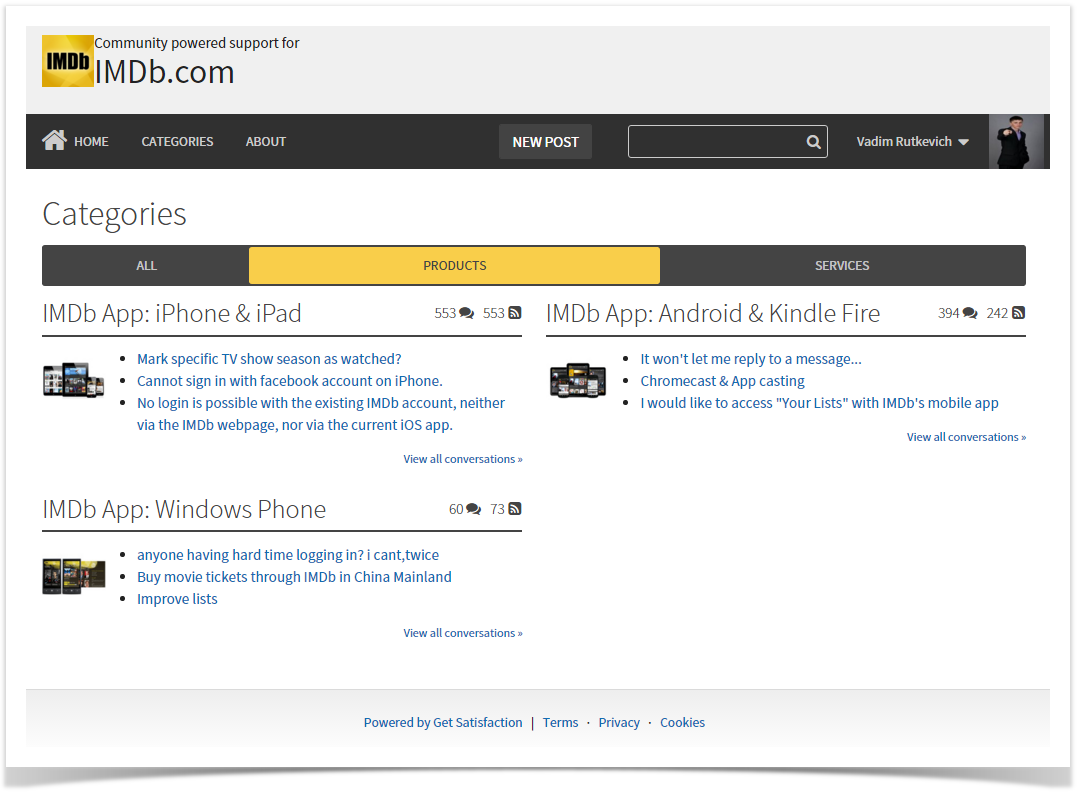Open 'Mark specific TV show season as watched?'
Viewport: 1084px width, 796px height.
269,359
